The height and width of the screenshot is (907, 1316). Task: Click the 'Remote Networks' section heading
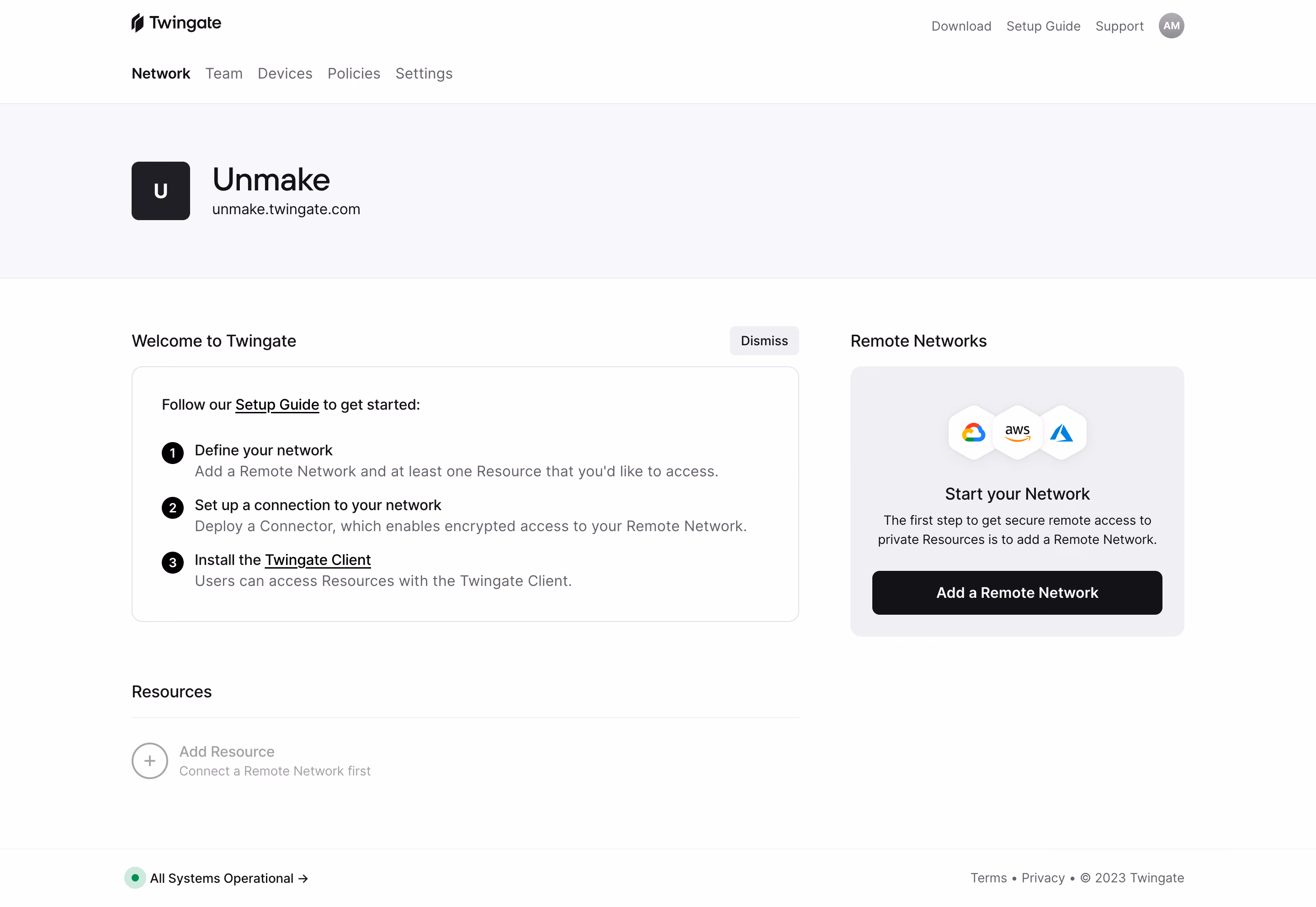click(918, 341)
